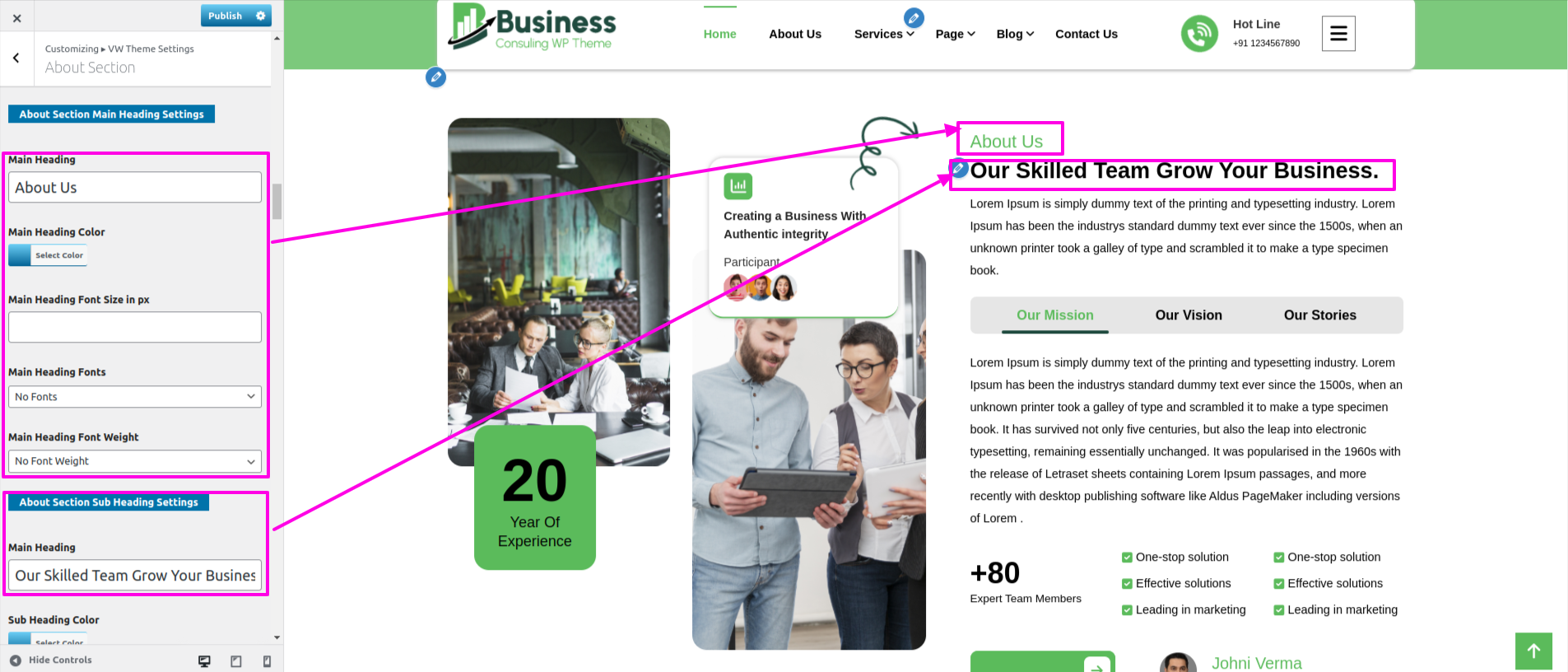
Task: Switch to the Our Vision tab
Action: click(x=1189, y=315)
